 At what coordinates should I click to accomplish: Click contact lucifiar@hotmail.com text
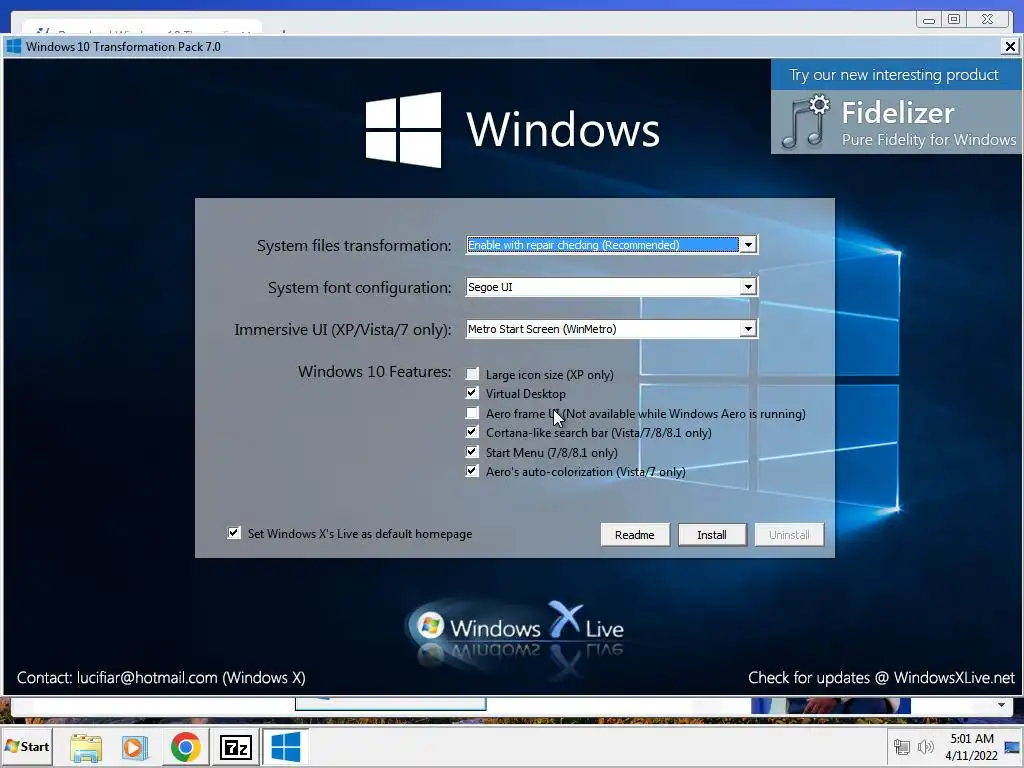point(161,678)
